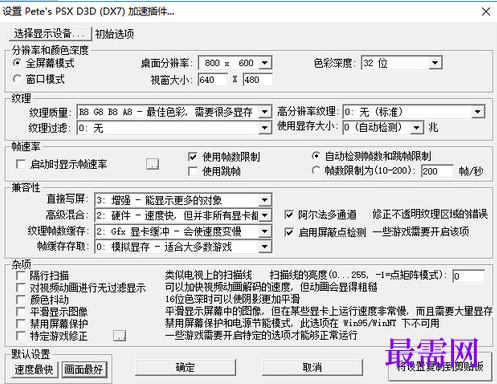497x384 pixels.
Task: Click the 速度最快 preset button
Action: tap(34, 369)
